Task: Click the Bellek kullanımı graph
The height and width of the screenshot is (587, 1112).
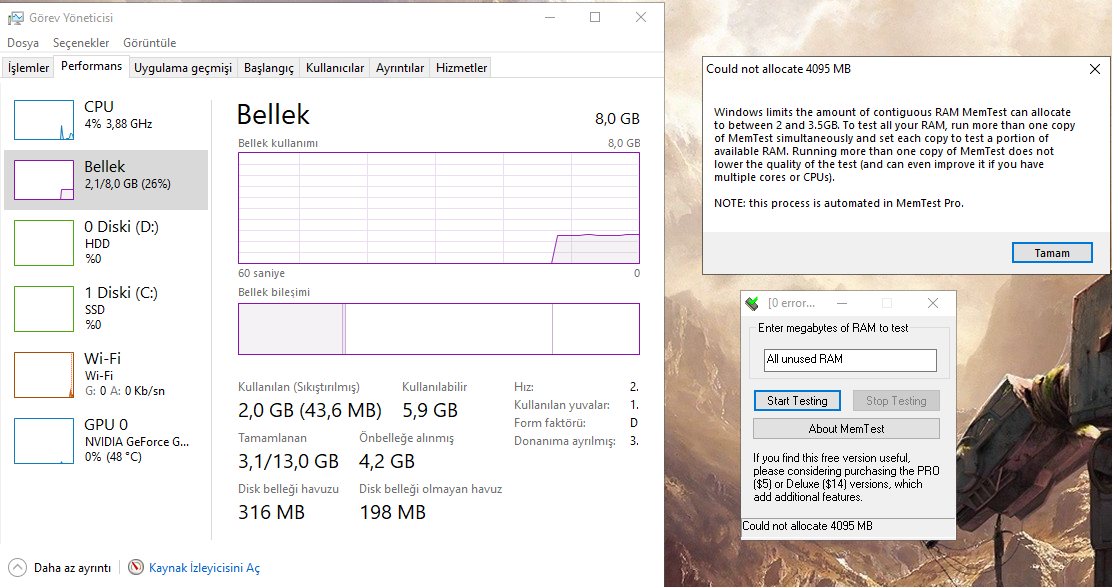Action: pyautogui.click(x=439, y=208)
